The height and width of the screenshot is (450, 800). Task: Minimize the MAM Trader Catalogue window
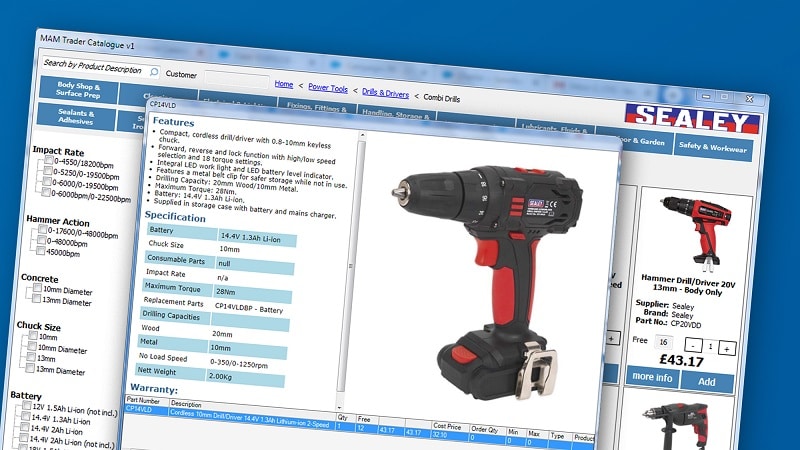[706, 95]
